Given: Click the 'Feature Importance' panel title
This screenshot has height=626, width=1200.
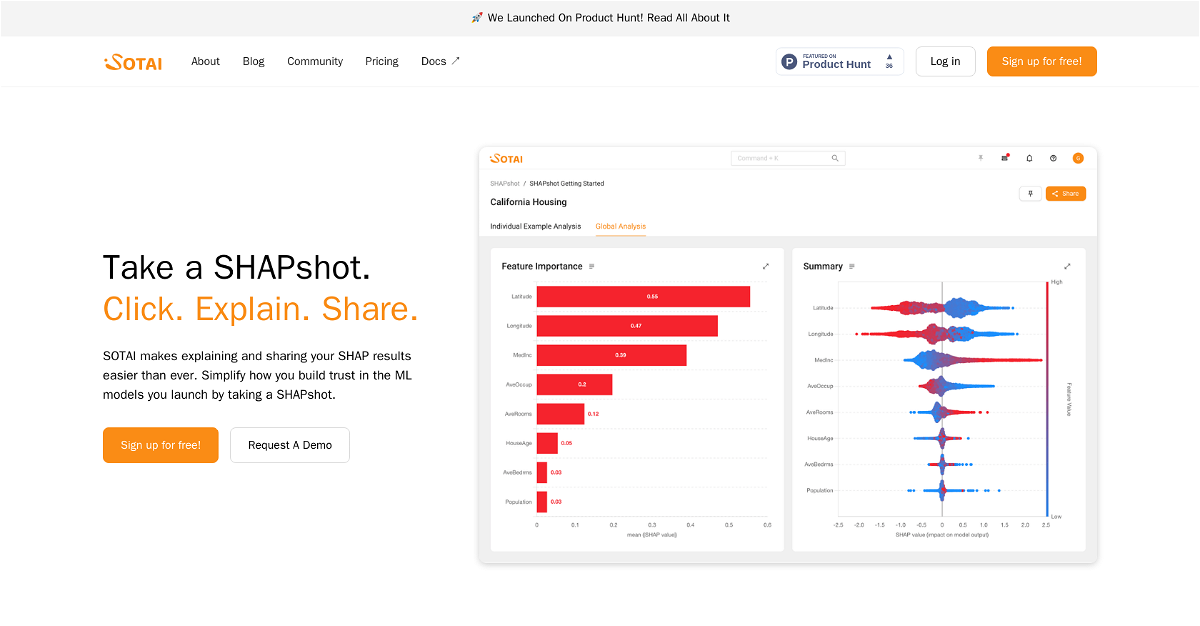Looking at the screenshot, I should (x=542, y=266).
